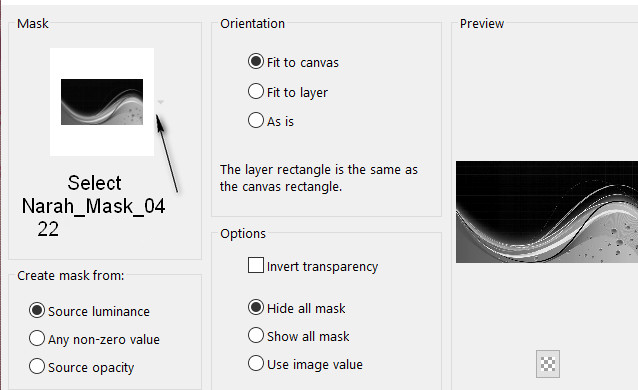Click the Narah mask thumbnail image
This screenshot has height=390, width=638.
[102, 102]
